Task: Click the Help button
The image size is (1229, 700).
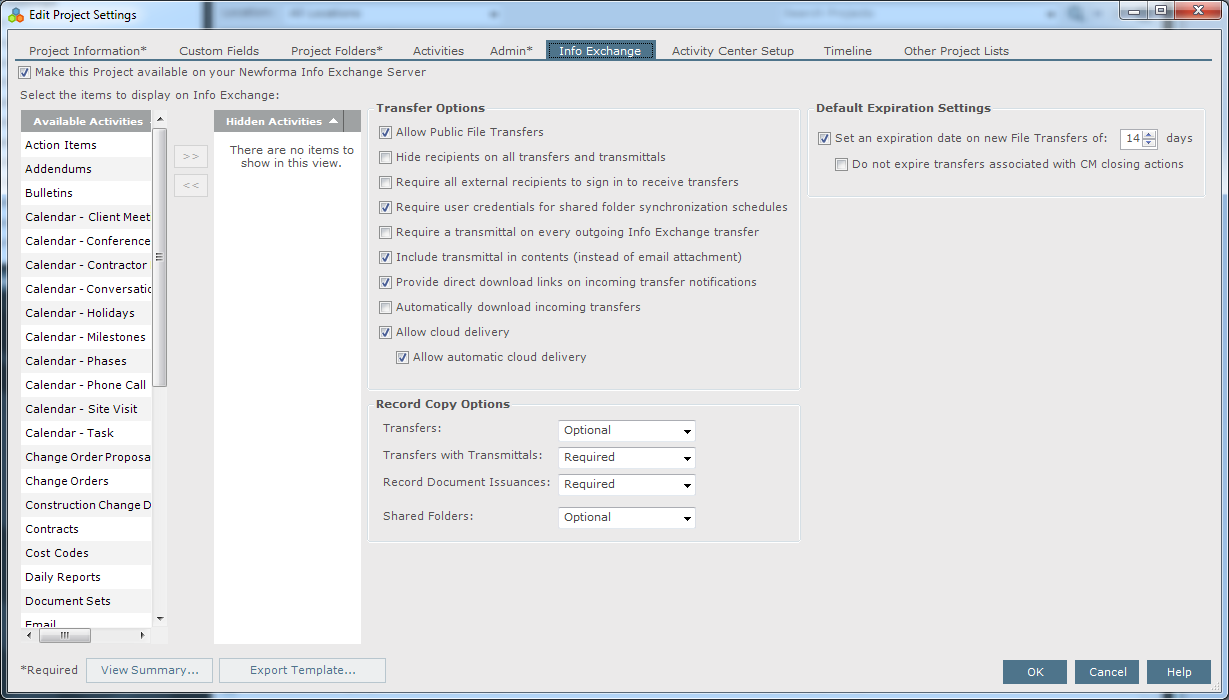Action: click(x=1179, y=672)
